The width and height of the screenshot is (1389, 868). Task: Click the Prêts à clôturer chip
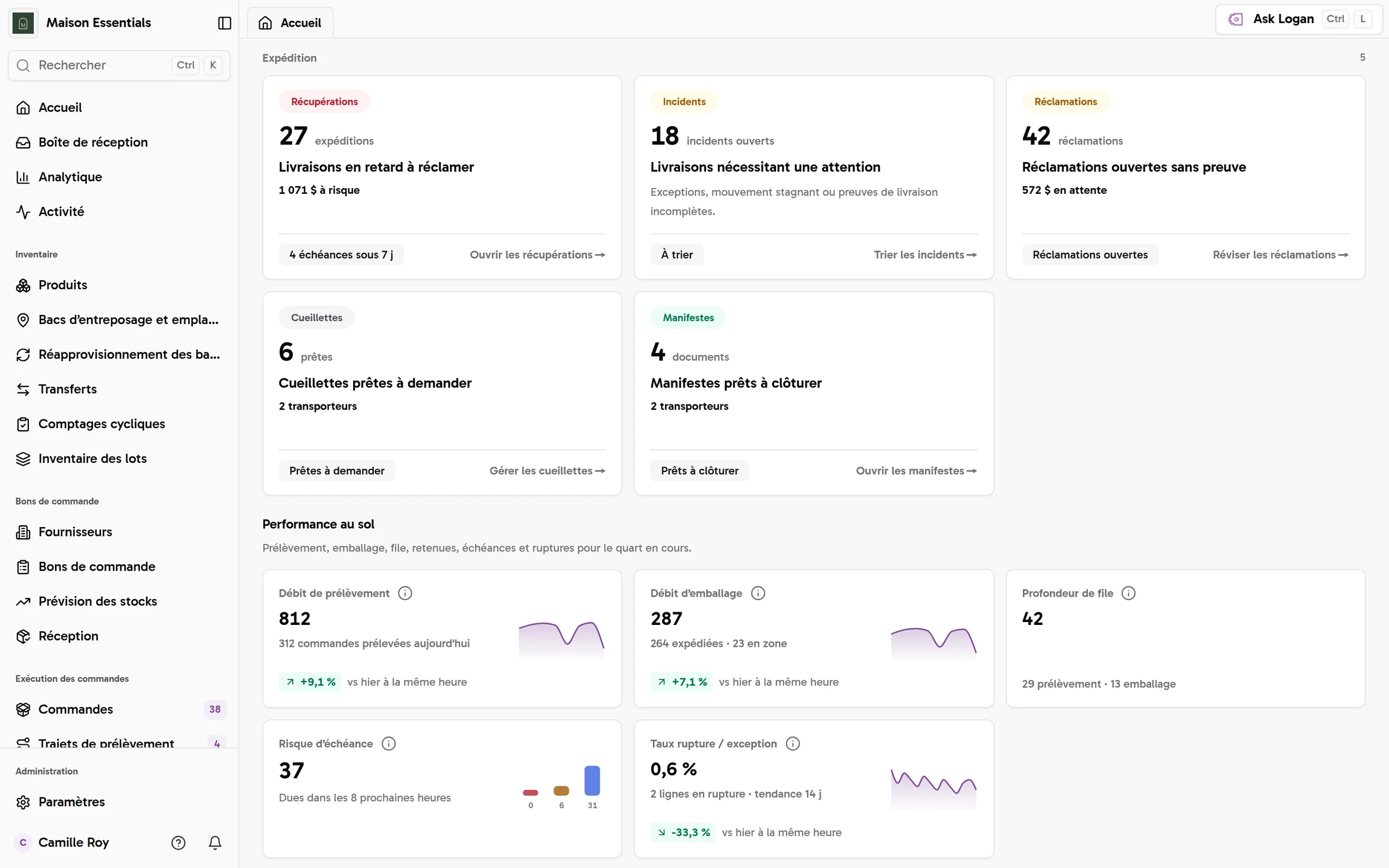700,471
